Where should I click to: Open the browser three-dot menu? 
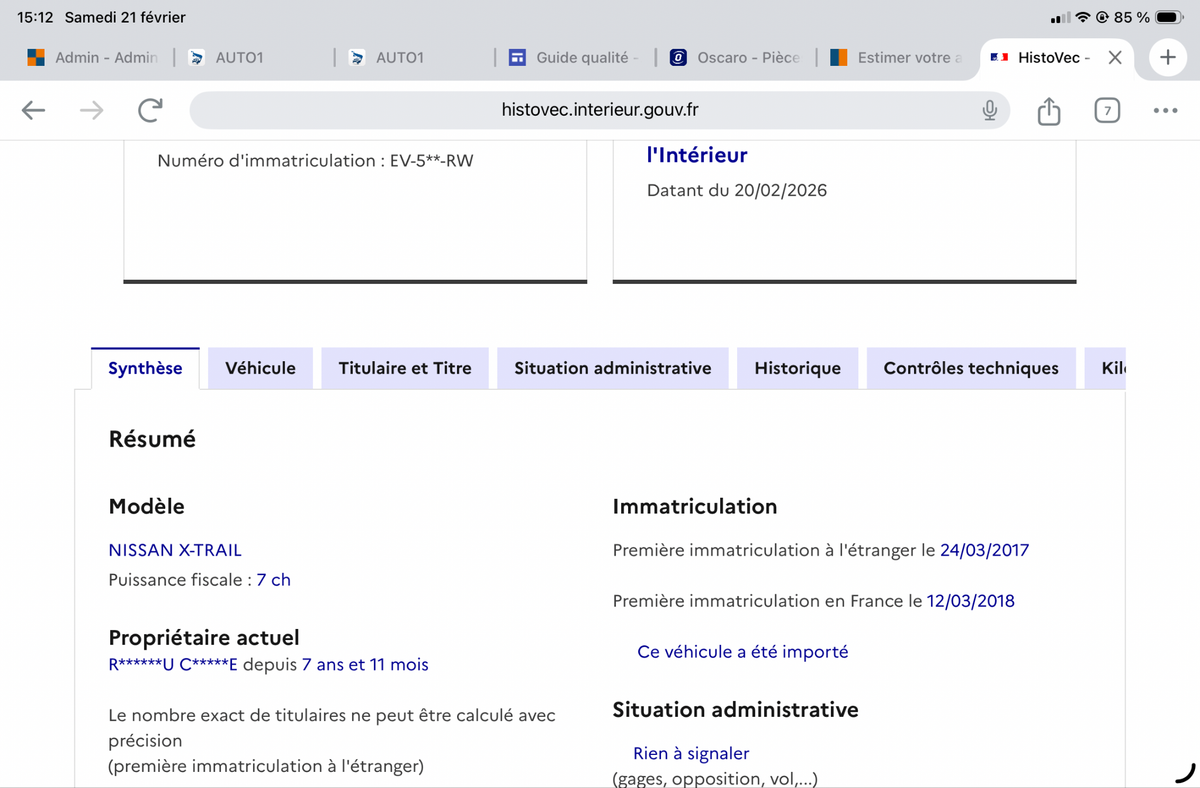pos(1165,111)
